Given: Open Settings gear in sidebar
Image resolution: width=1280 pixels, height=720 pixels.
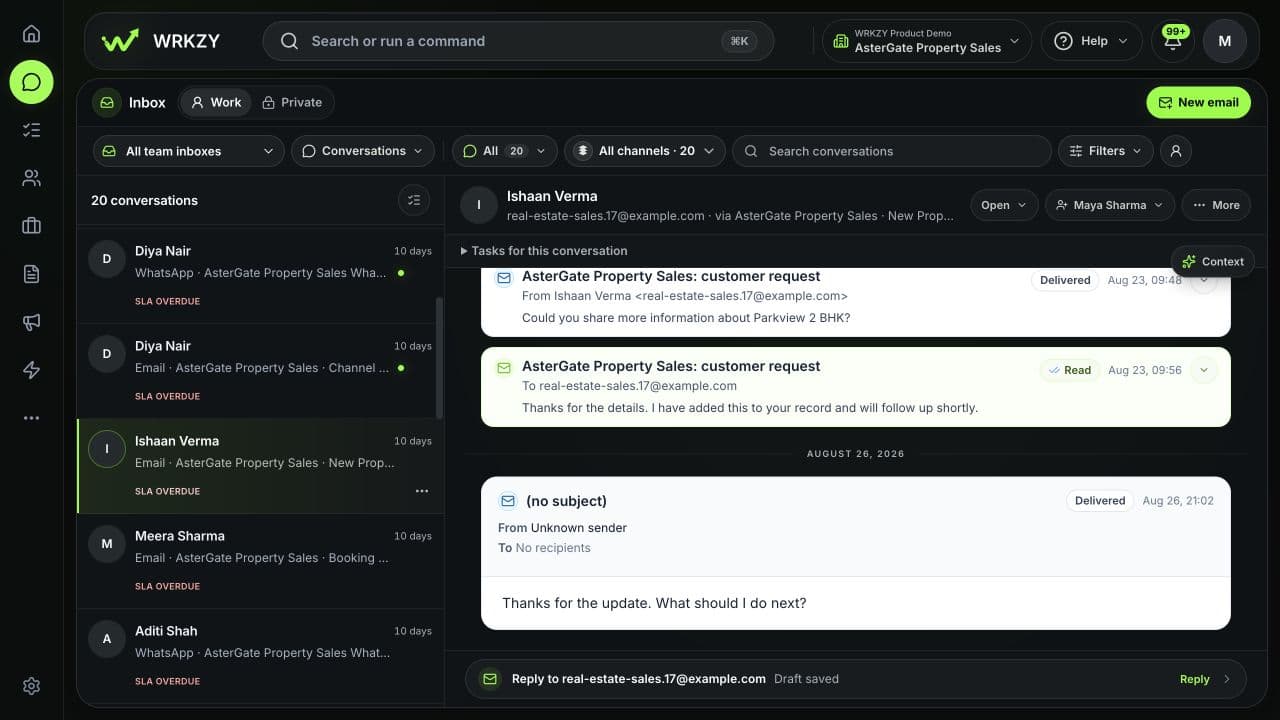Looking at the screenshot, I should pos(31,686).
